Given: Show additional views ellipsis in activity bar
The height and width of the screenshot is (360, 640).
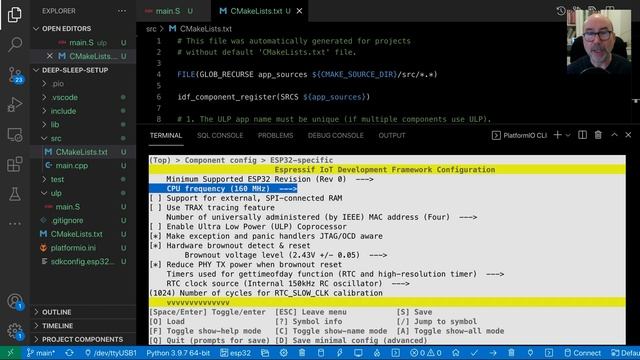Looking at the screenshot, I should point(15,224).
